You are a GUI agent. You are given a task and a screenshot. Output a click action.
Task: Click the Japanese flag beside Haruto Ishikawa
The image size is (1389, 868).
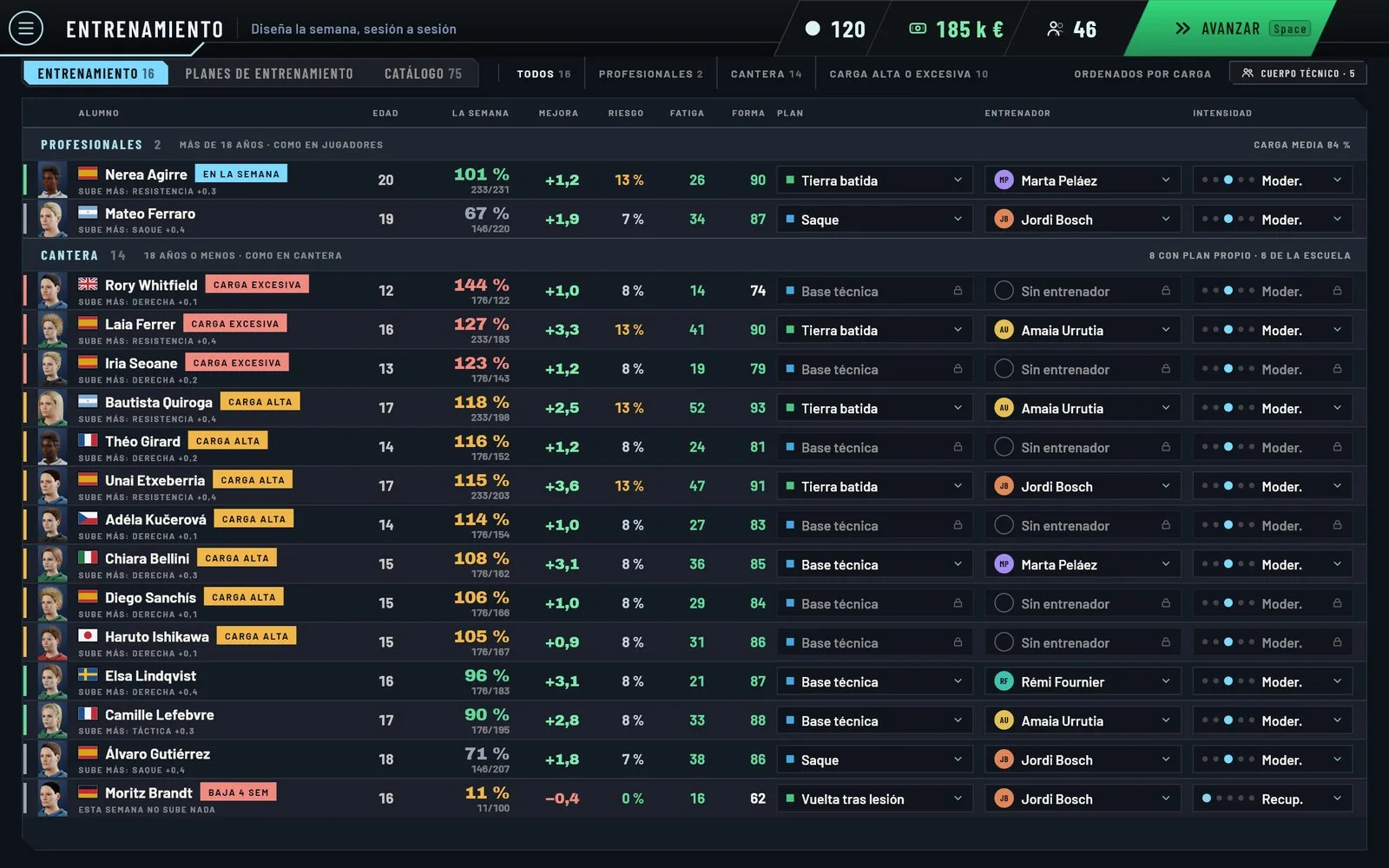(88, 635)
